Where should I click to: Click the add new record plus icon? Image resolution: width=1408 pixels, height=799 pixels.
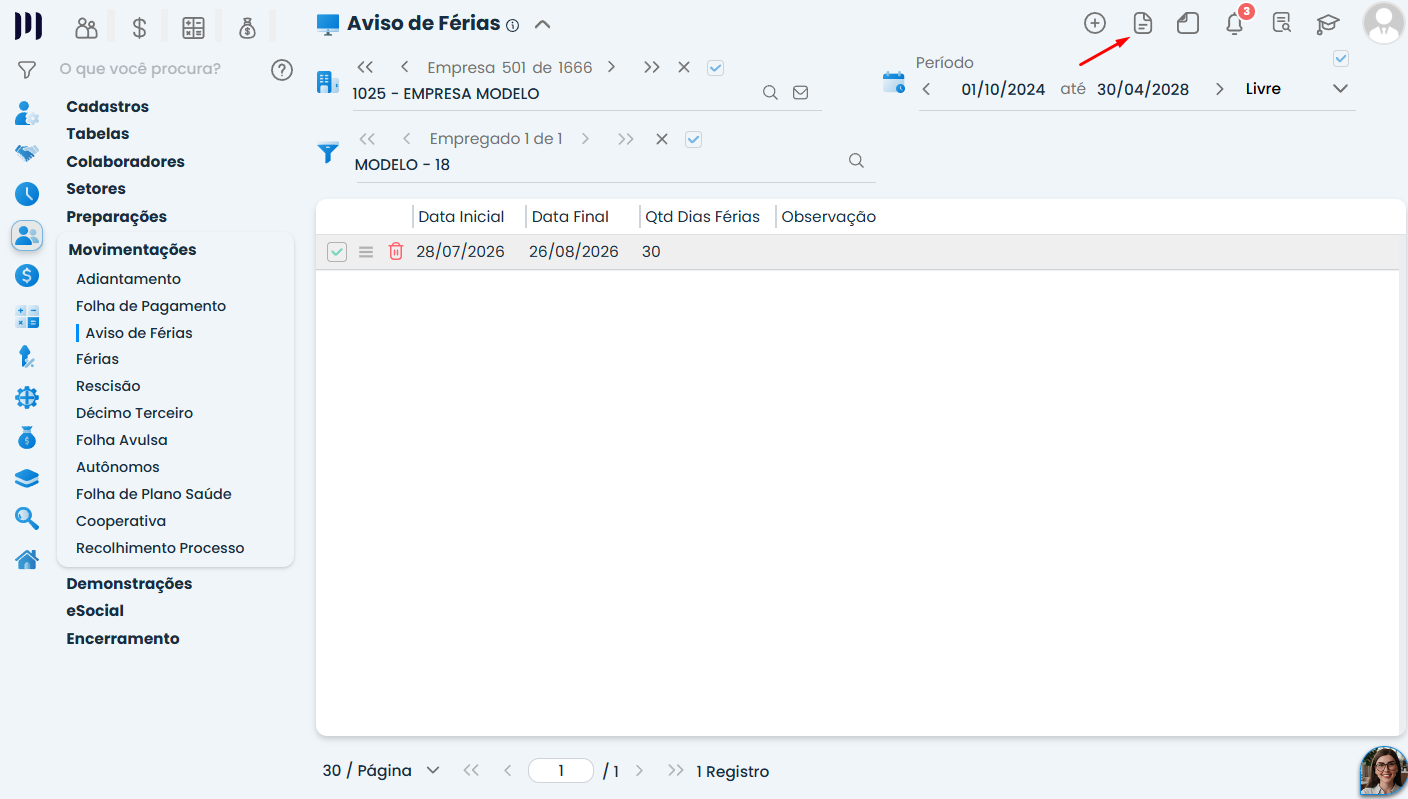1095,23
